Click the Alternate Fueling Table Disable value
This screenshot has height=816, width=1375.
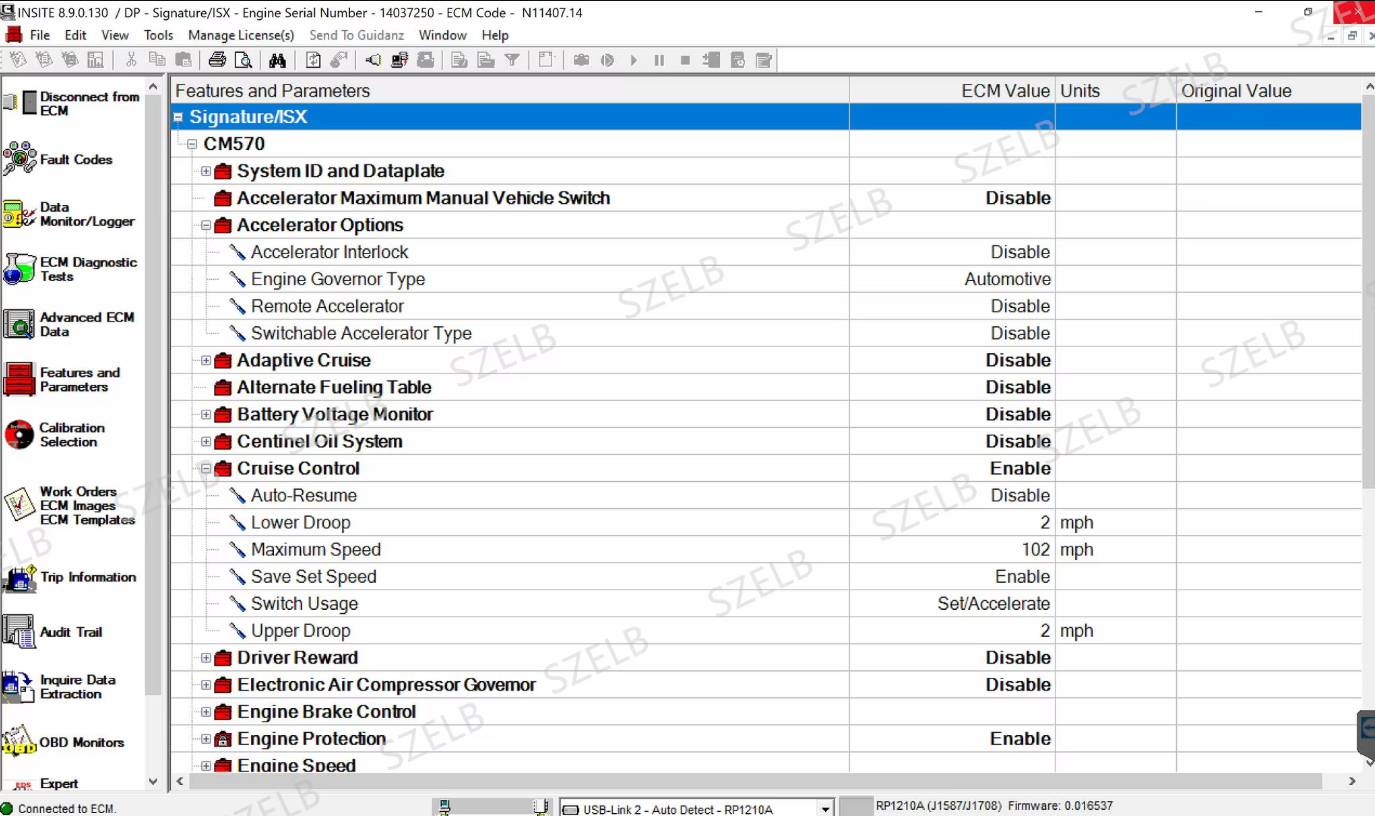pyautogui.click(x=1018, y=387)
